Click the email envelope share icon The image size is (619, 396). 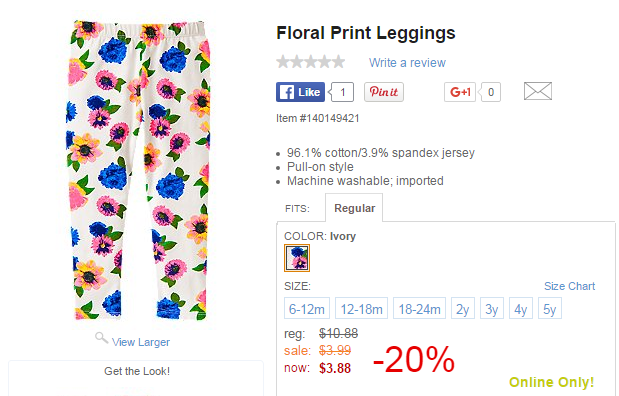538,91
